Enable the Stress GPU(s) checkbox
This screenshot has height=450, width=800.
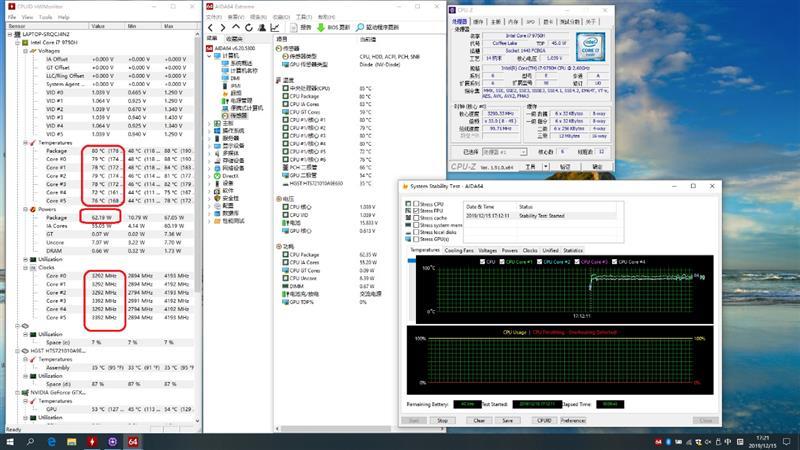[416, 241]
